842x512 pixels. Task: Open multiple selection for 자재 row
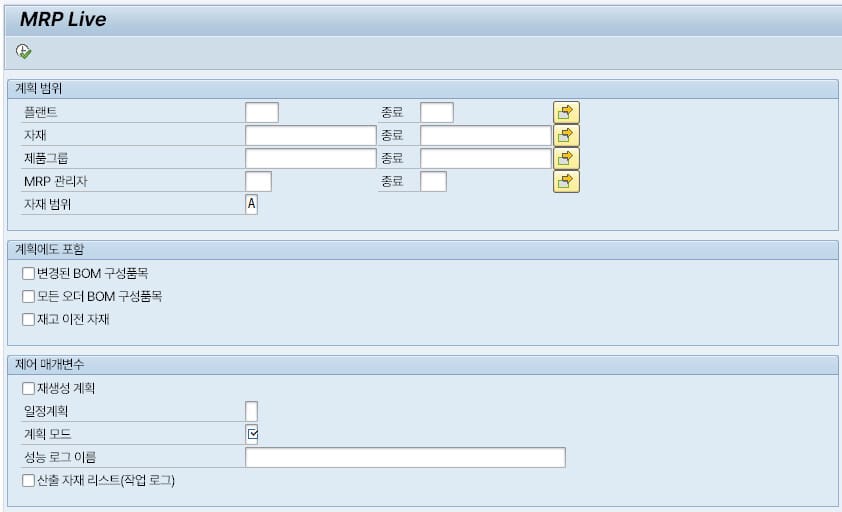point(566,135)
